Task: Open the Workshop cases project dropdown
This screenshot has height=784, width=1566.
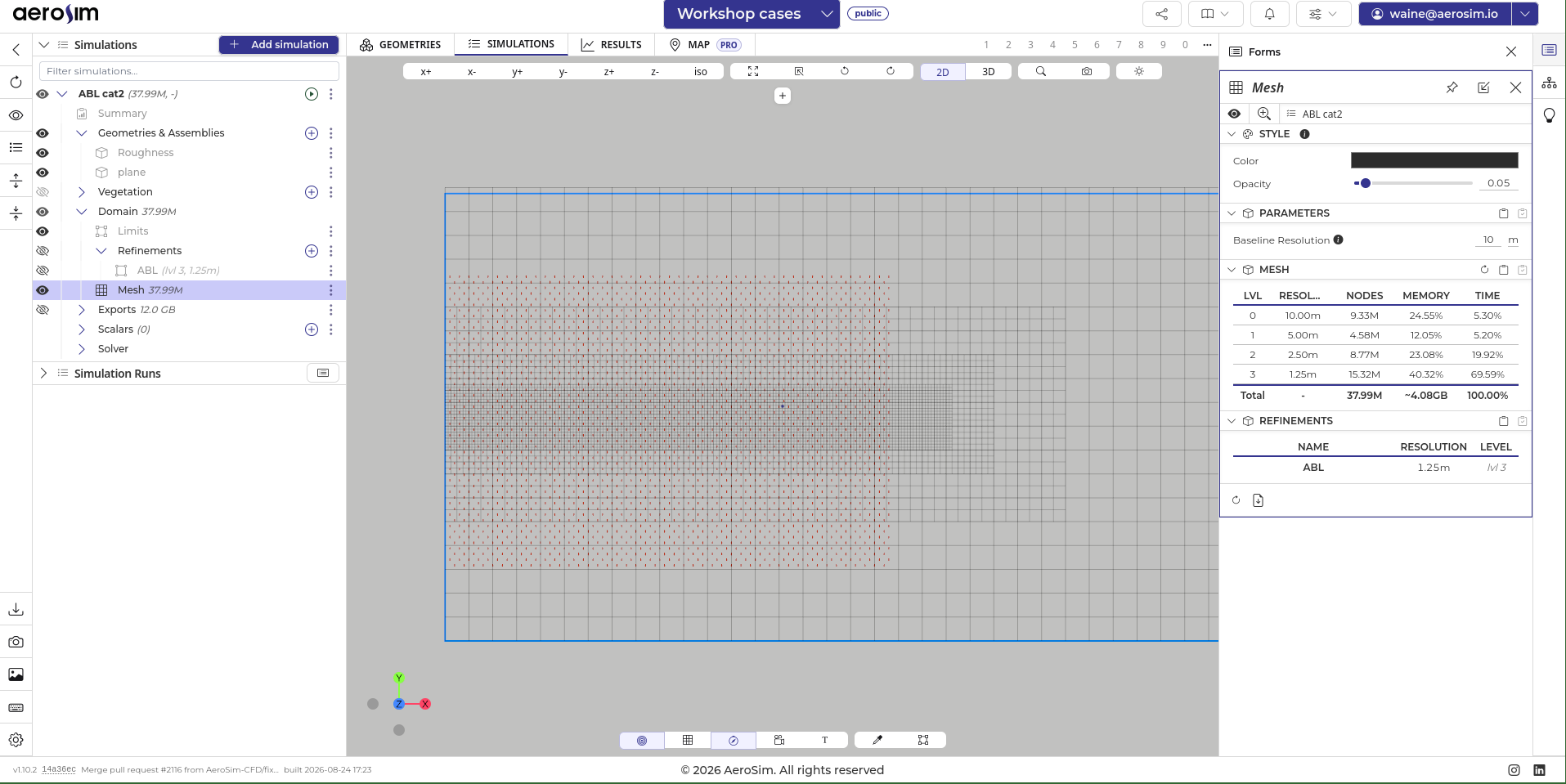Action: (x=752, y=14)
